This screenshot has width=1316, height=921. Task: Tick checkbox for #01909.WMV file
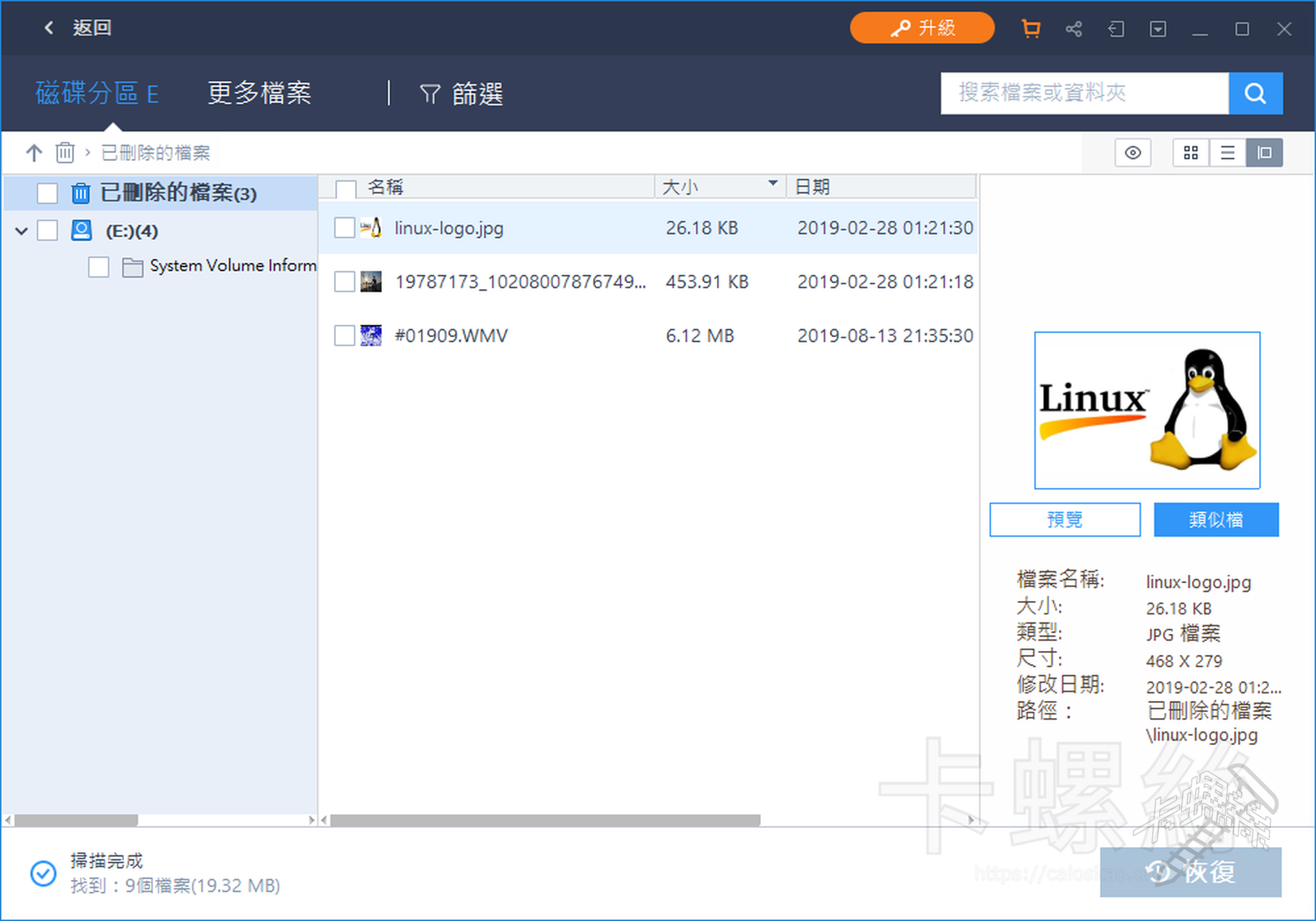click(344, 336)
